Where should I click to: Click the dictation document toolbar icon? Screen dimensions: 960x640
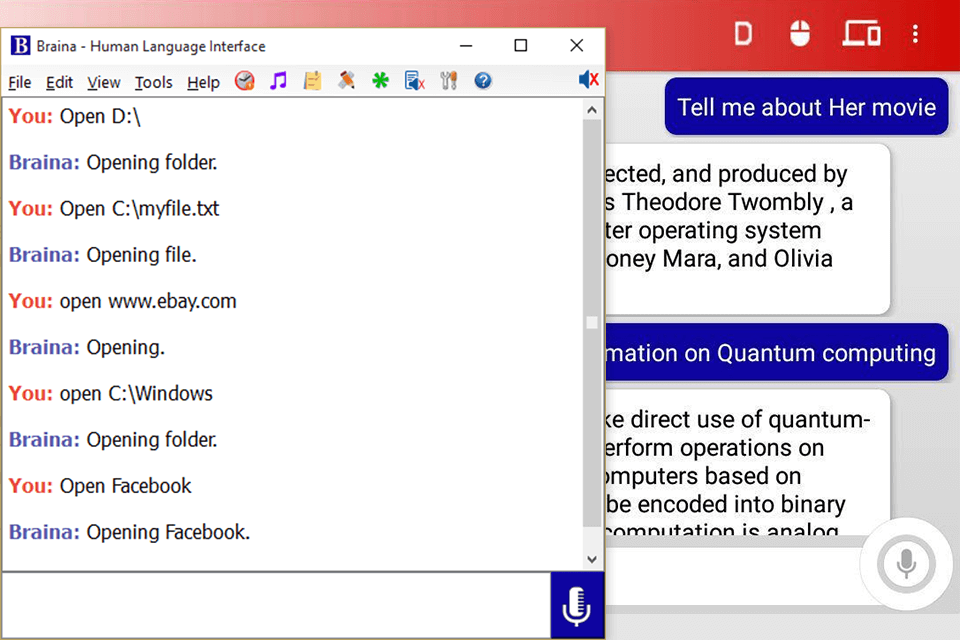tap(414, 81)
